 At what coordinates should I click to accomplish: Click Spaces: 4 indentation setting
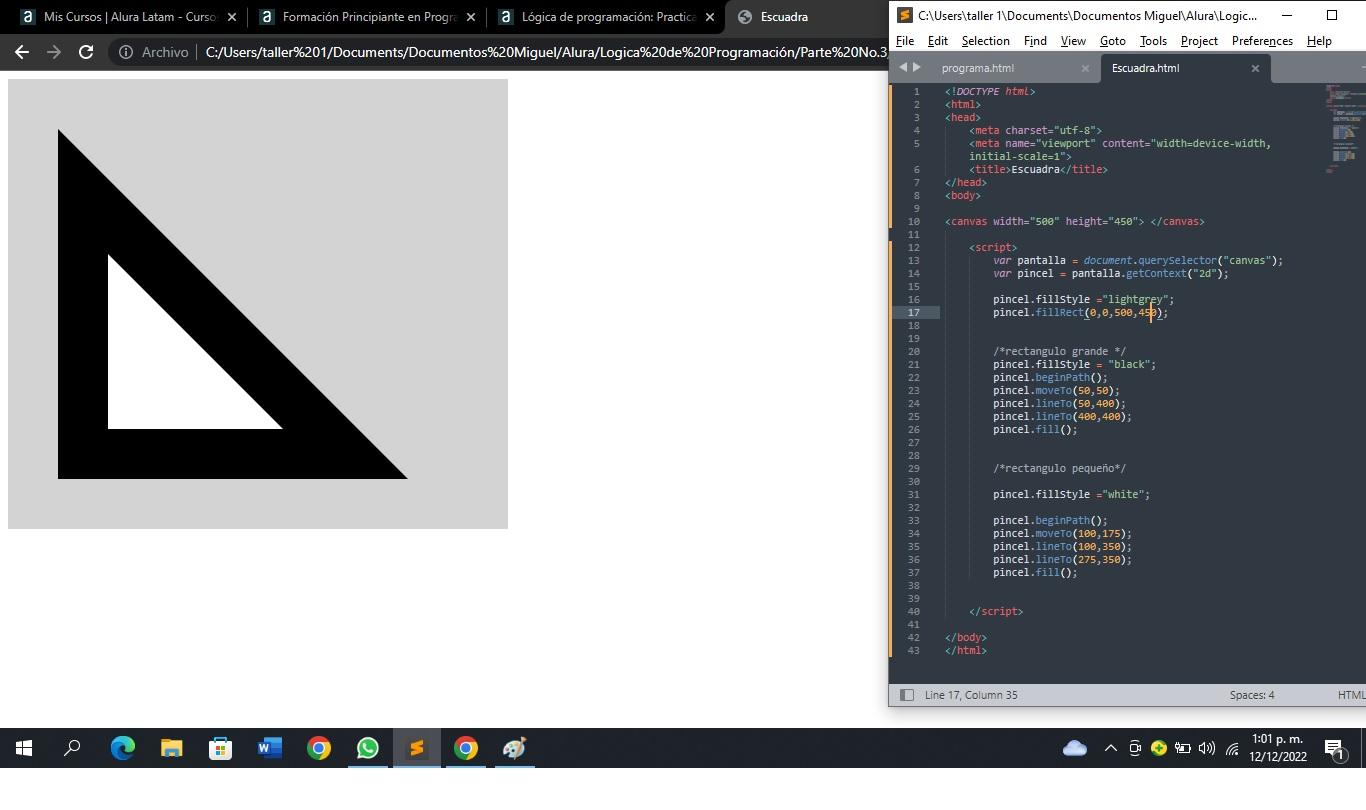point(1252,695)
